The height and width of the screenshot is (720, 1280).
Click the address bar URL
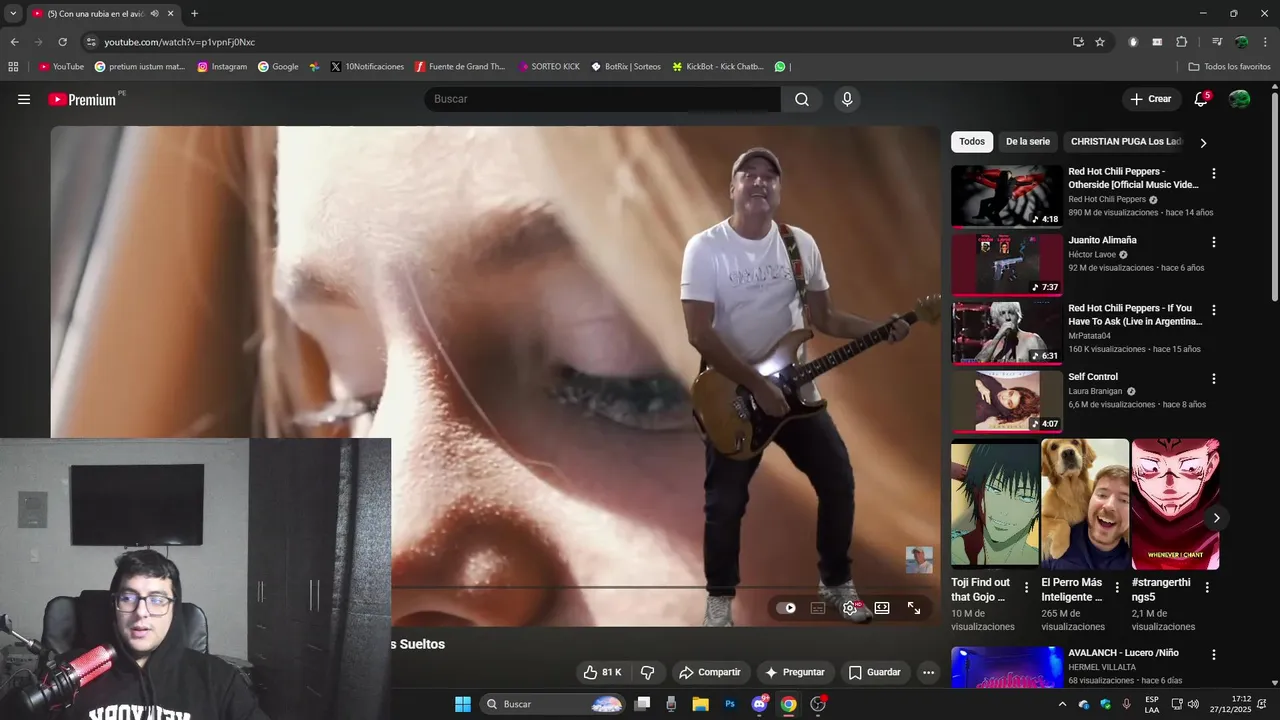[180, 42]
